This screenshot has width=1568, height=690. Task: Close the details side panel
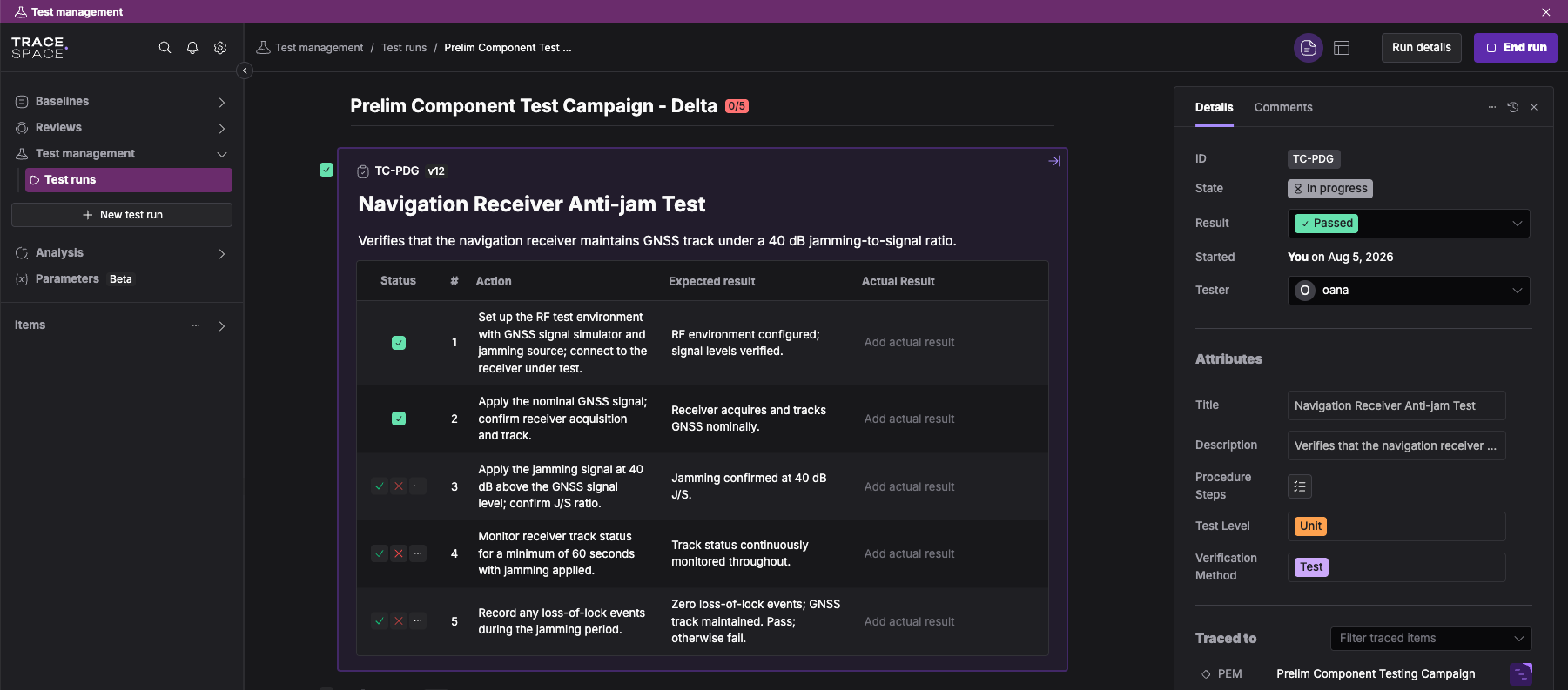[x=1534, y=107]
